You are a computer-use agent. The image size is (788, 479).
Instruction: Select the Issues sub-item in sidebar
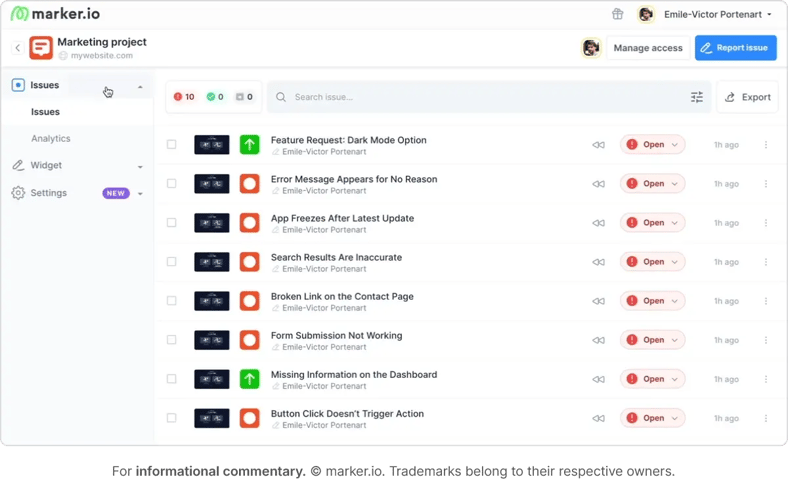coord(45,112)
